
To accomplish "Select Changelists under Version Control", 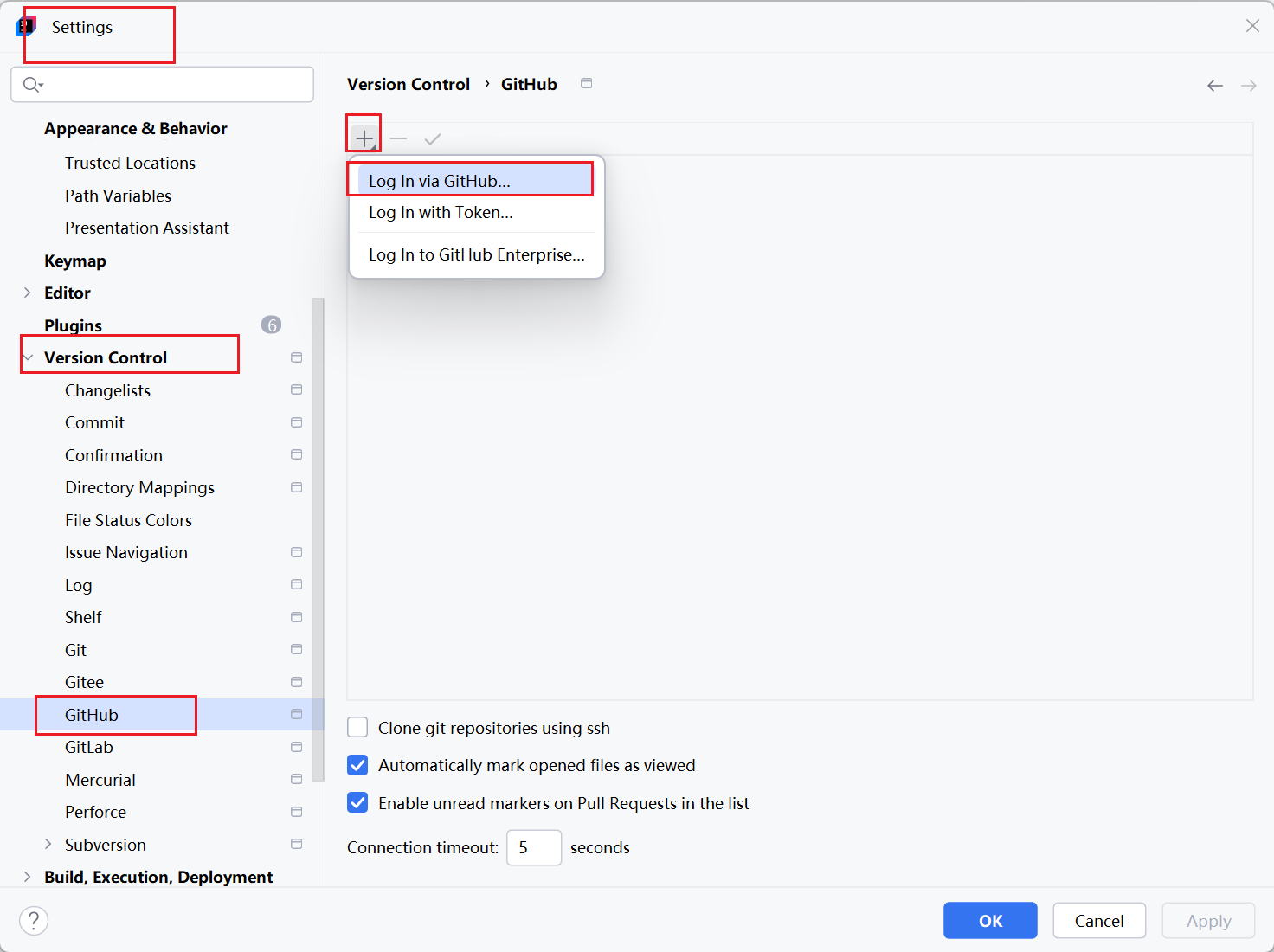I will pyautogui.click(x=107, y=390).
